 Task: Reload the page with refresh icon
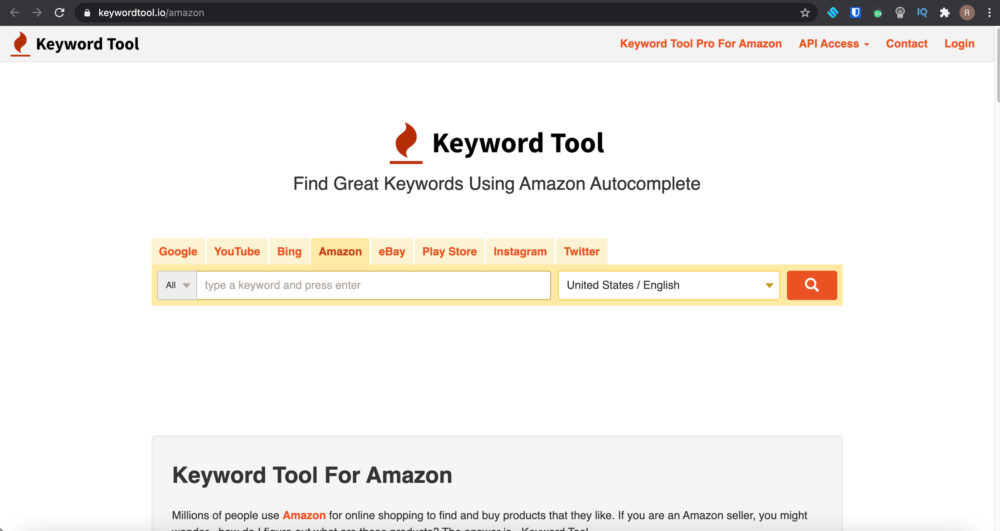pos(59,13)
